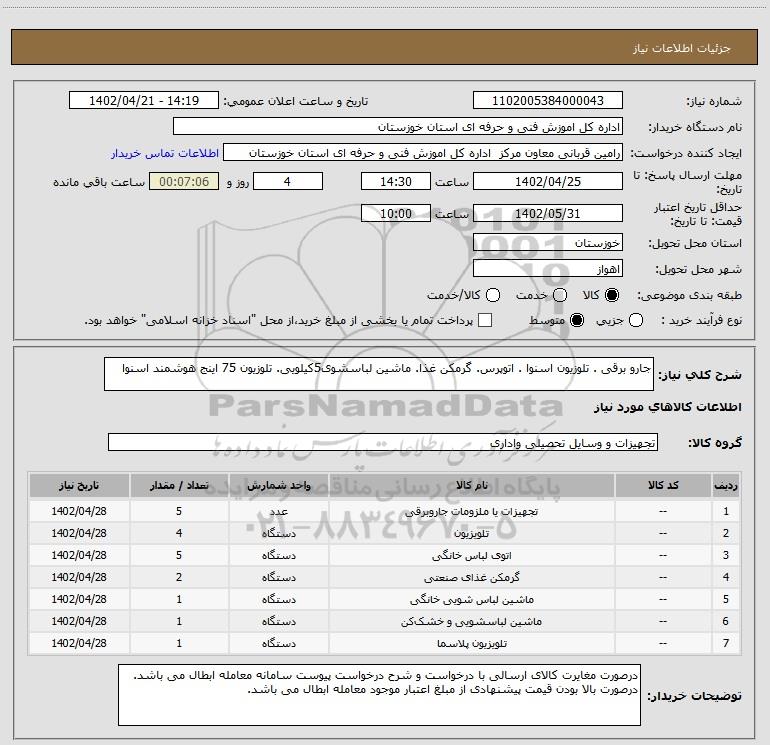770x745 pixels.
Task: Select item ماشین لباس شویی خانگی
Action: click(x=471, y=600)
